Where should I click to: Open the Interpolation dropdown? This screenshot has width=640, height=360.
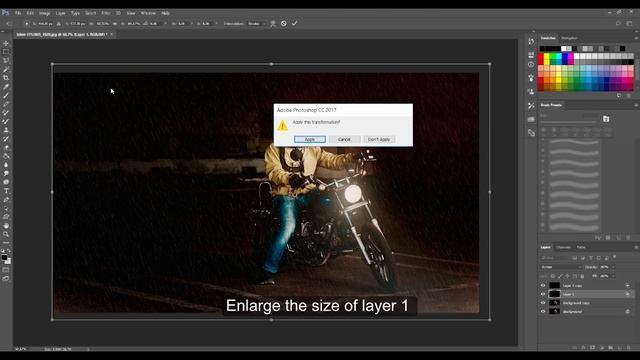click(257, 24)
